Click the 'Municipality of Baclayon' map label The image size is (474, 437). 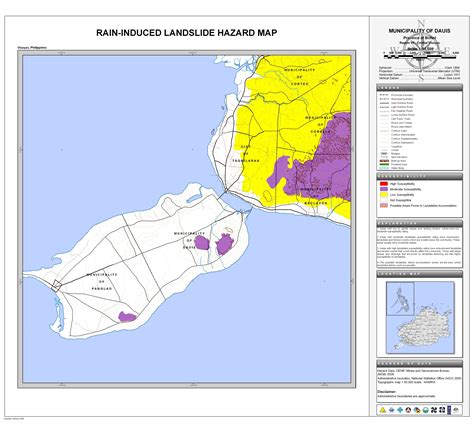(315, 196)
